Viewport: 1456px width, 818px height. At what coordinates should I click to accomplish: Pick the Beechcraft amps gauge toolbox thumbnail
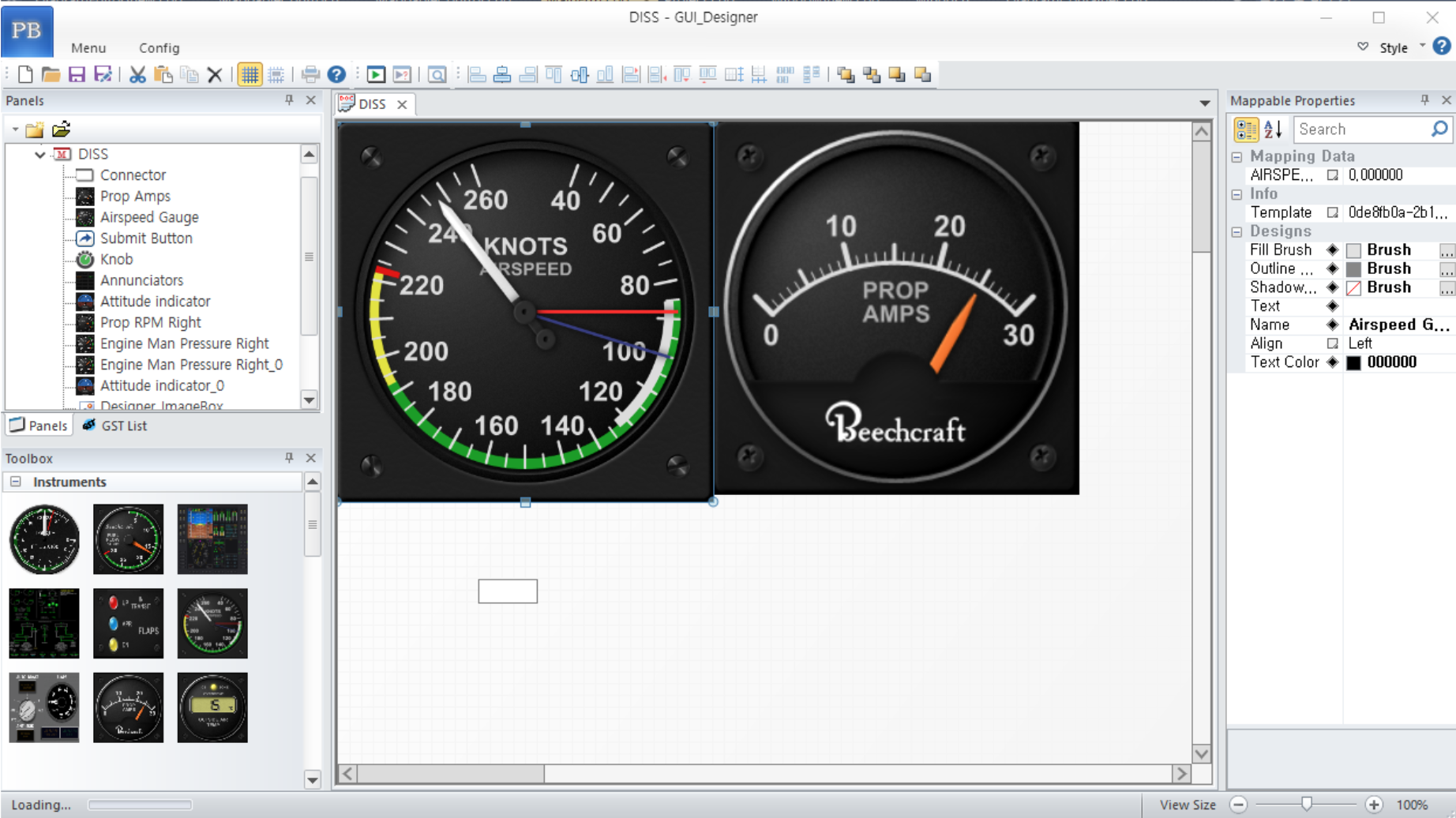pyautogui.click(x=128, y=707)
